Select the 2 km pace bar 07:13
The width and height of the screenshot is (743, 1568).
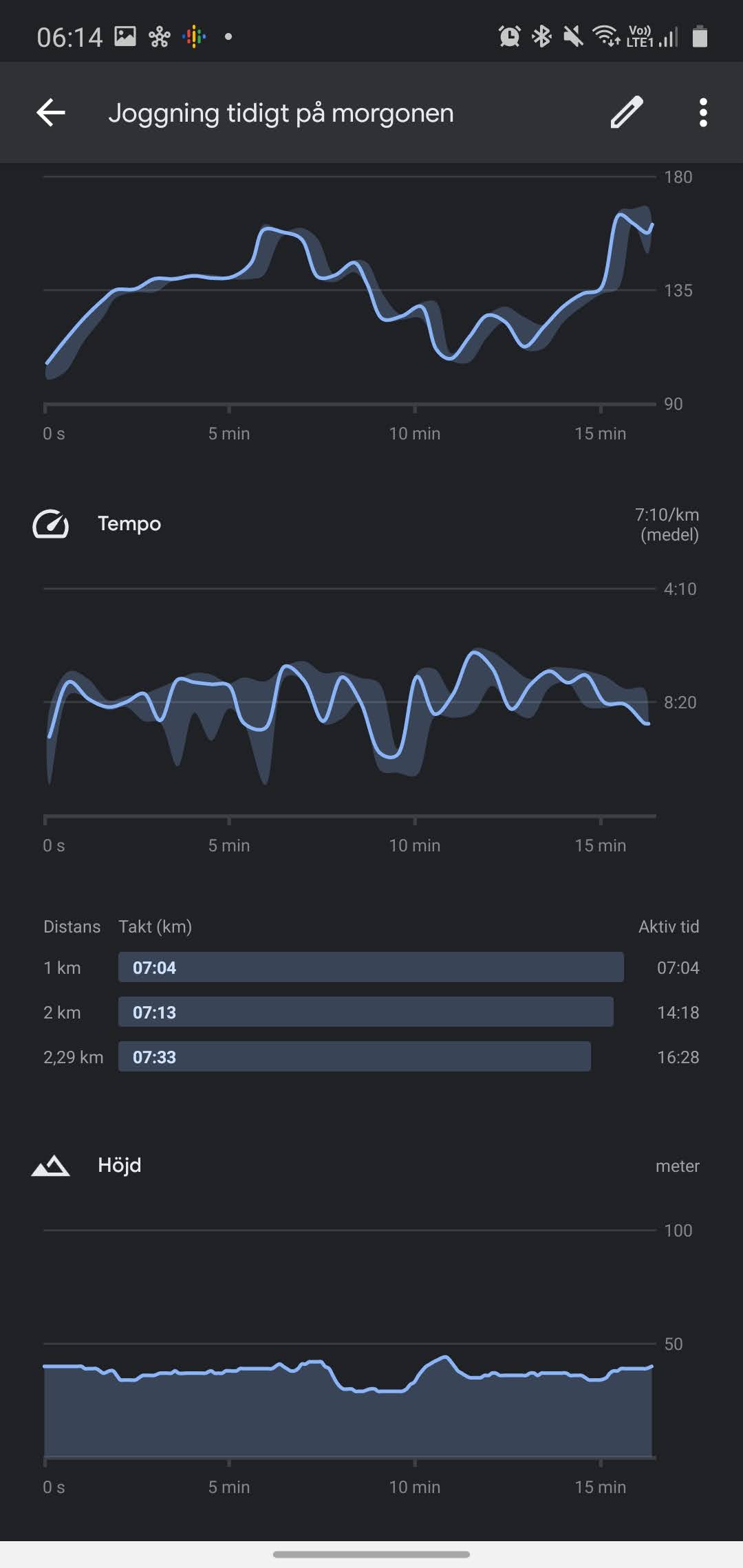pos(365,1012)
